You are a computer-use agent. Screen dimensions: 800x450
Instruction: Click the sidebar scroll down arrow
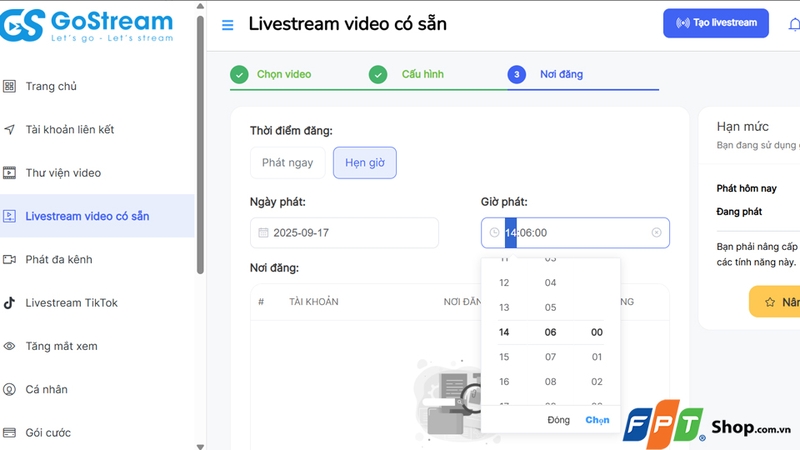coord(200,446)
